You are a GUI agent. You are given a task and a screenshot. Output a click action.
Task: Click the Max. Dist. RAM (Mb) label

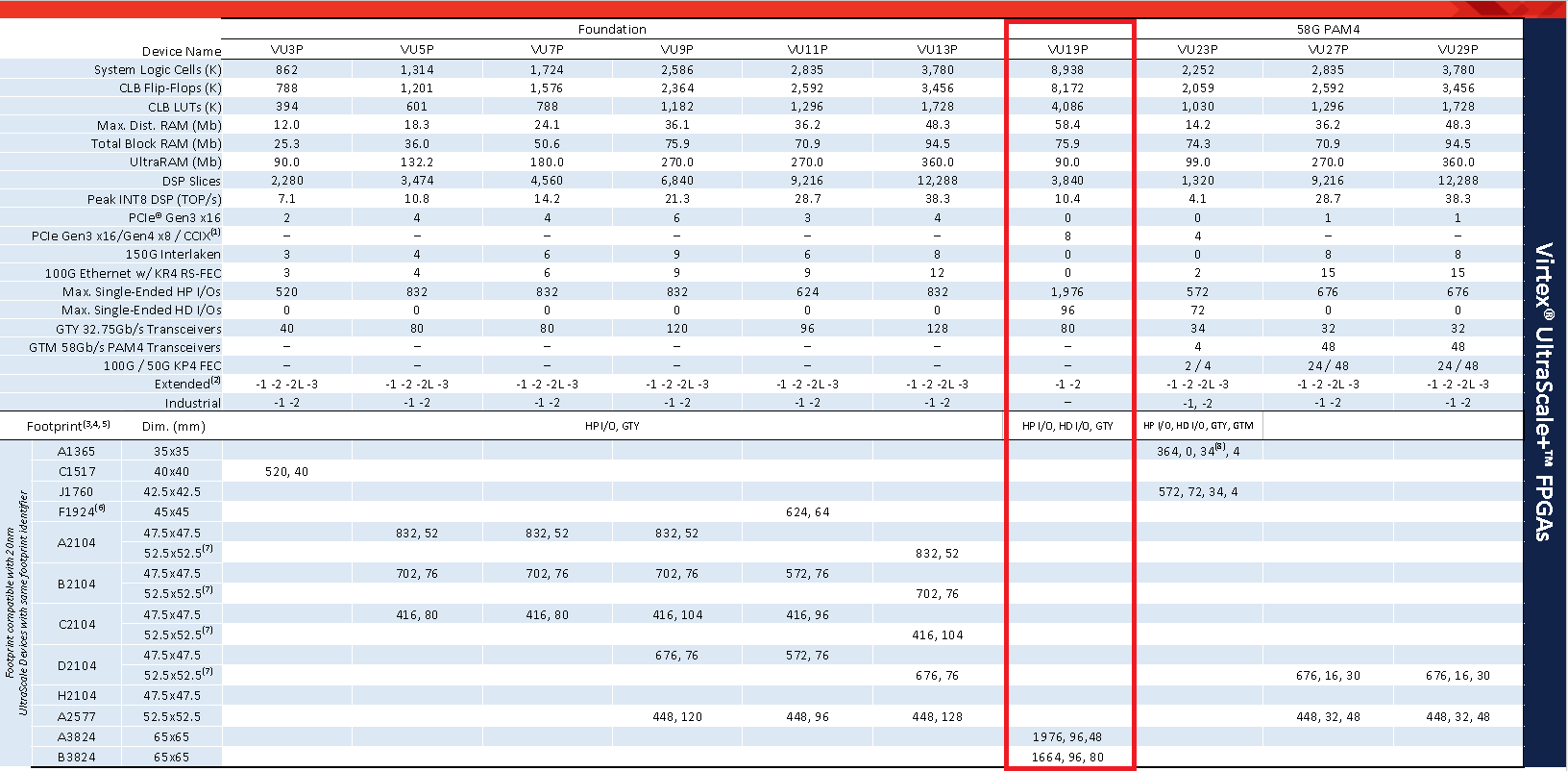(159, 126)
